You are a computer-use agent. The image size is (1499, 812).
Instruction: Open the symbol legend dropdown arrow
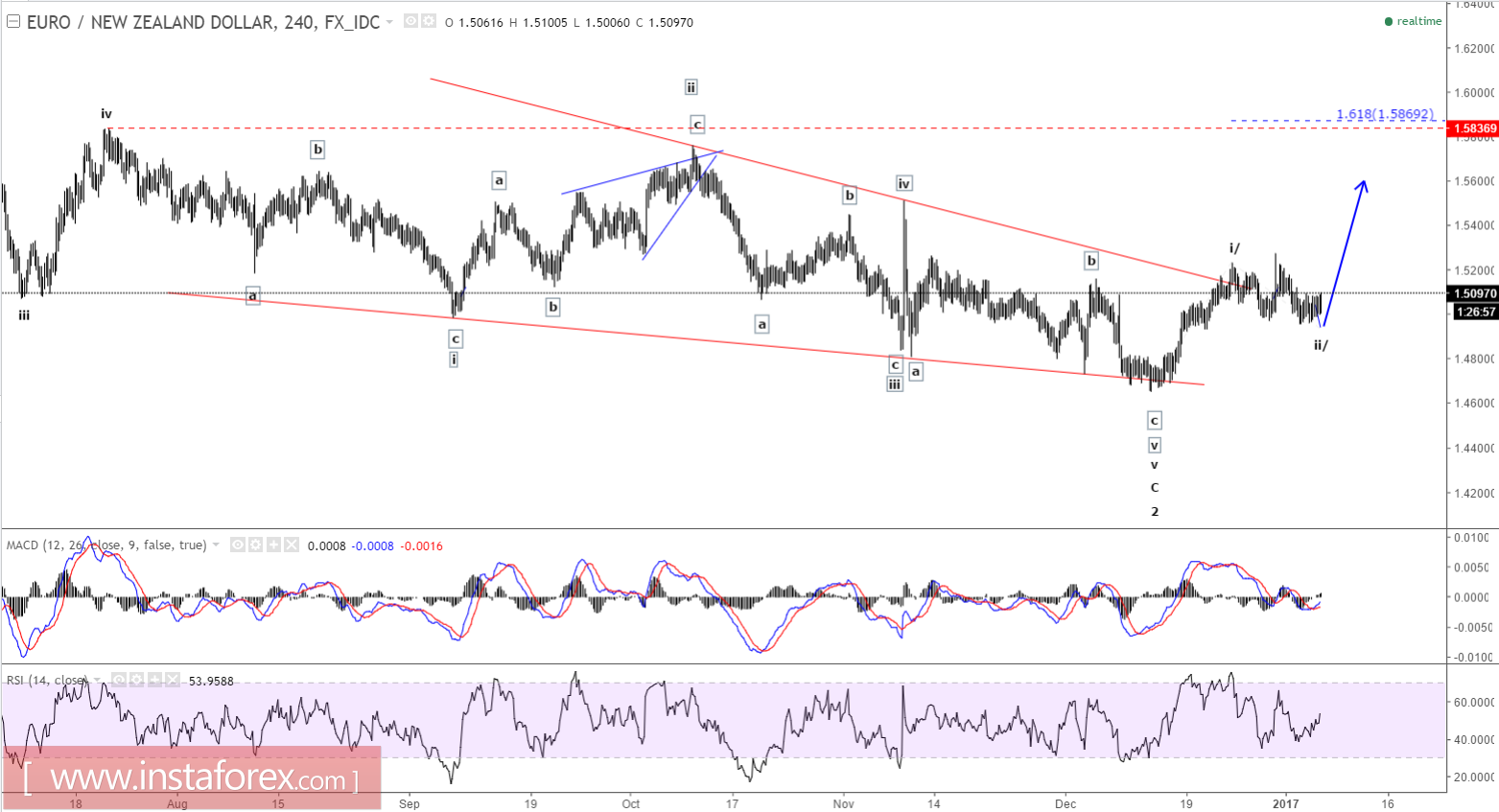coord(389,21)
